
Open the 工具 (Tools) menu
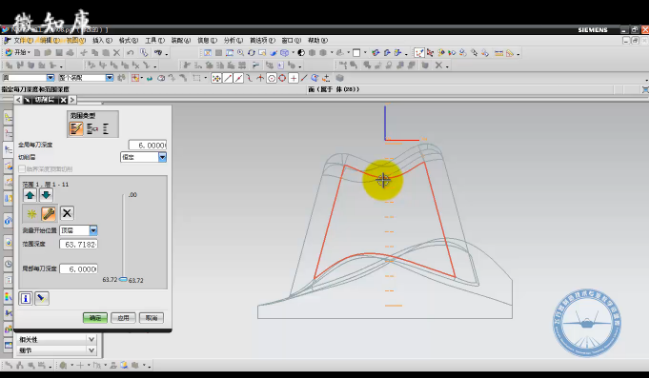point(155,41)
